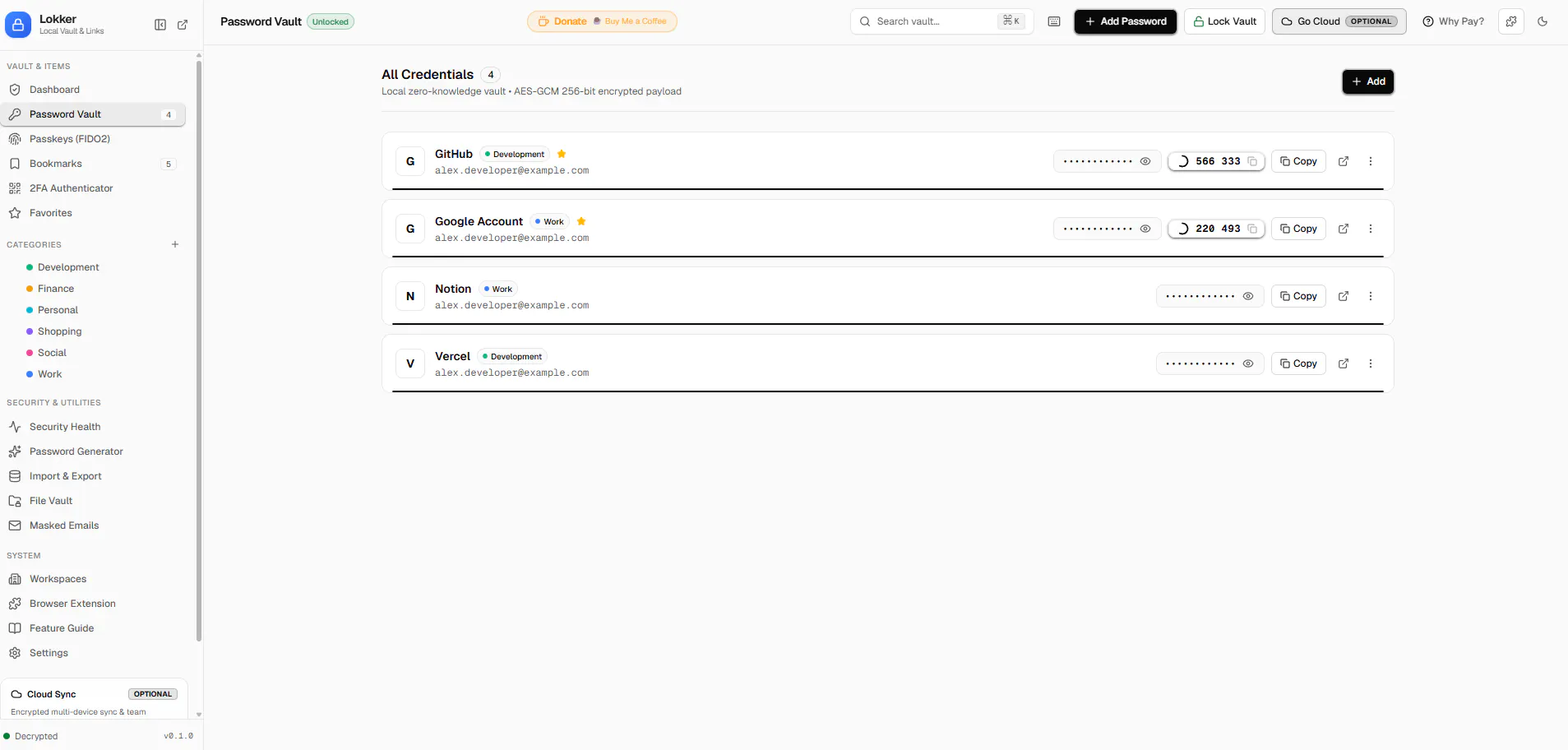Lock the vault
The width and height of the screenshot is (1568, 750).
click(1224, 21)
